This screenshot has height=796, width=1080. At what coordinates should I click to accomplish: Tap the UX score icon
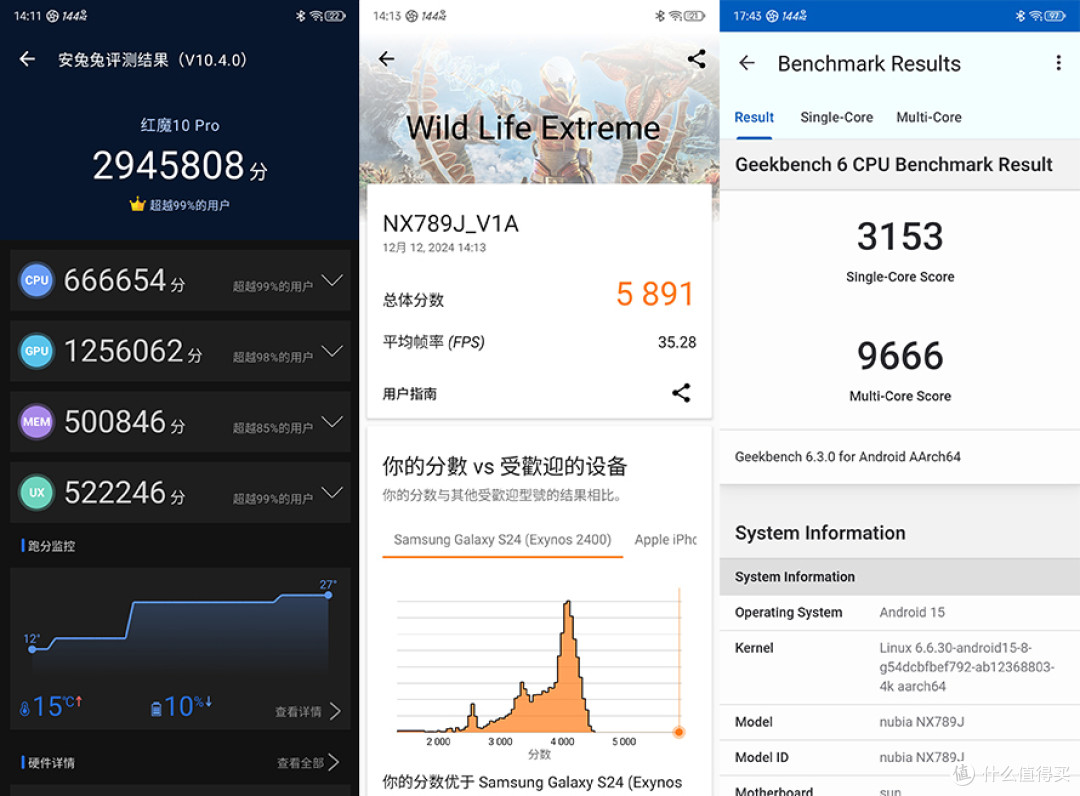tap(37, 492)
